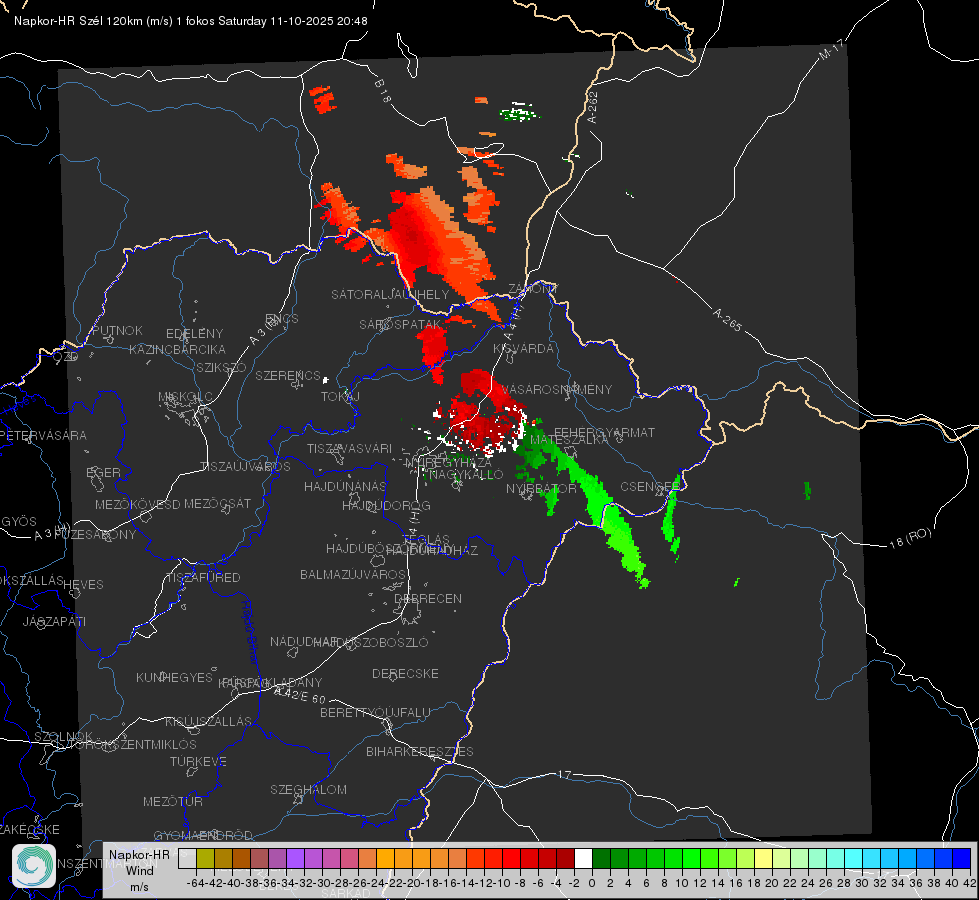Click the EDELÉNY town label

click(x=194, y=334)
